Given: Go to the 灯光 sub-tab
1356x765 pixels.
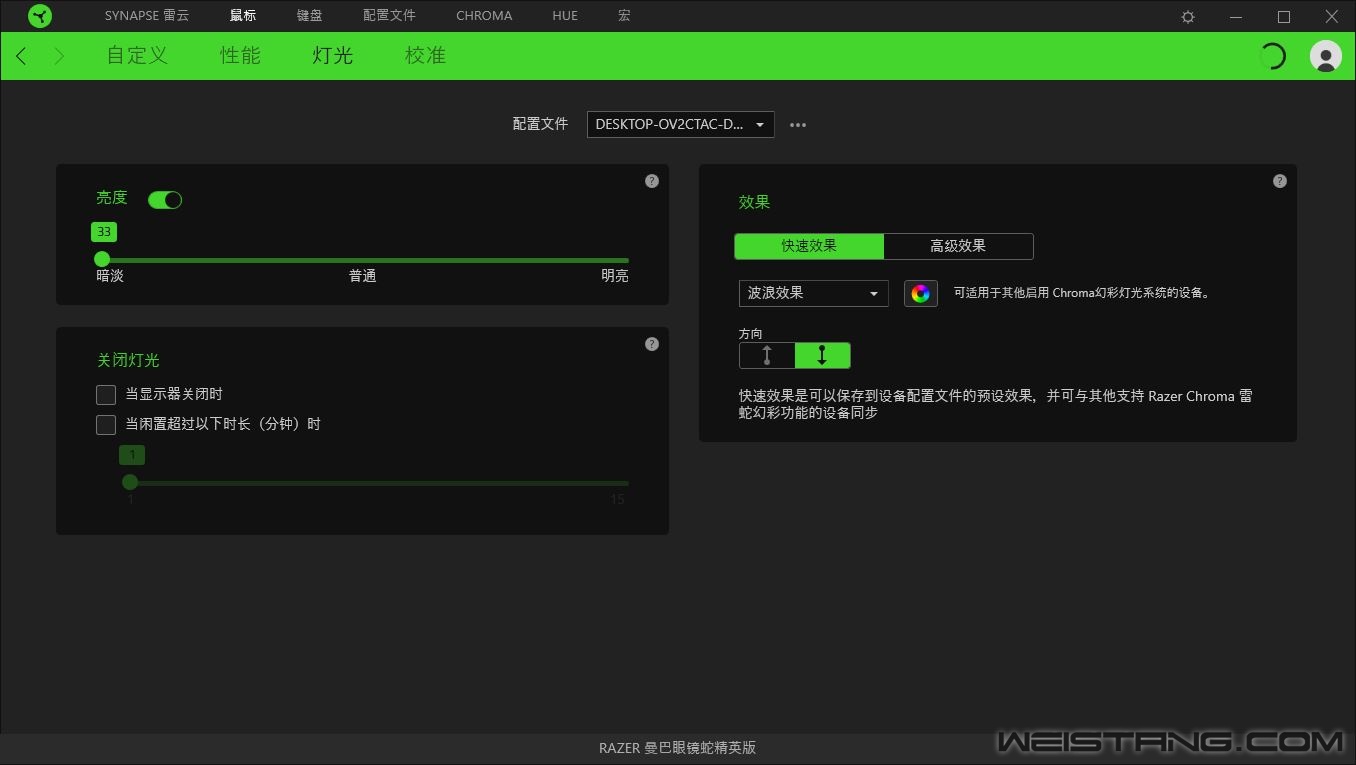Looking at the screenshot, I should (332, 56).
